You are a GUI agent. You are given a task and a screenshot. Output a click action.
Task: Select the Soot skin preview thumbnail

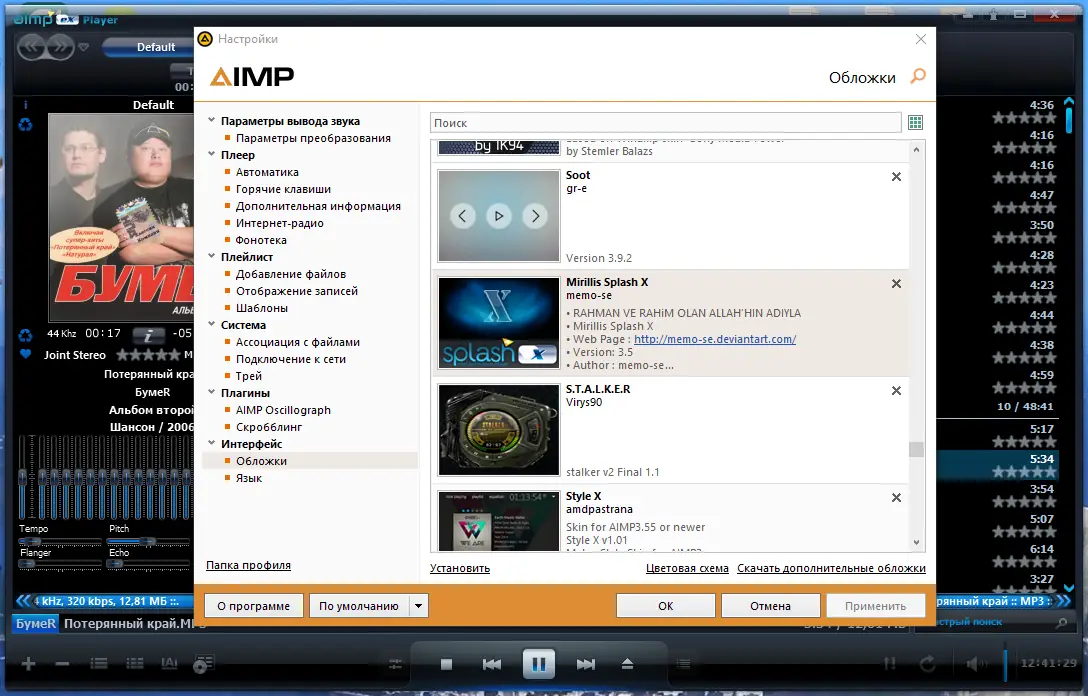pyautogui.click(x=499, y=216)
